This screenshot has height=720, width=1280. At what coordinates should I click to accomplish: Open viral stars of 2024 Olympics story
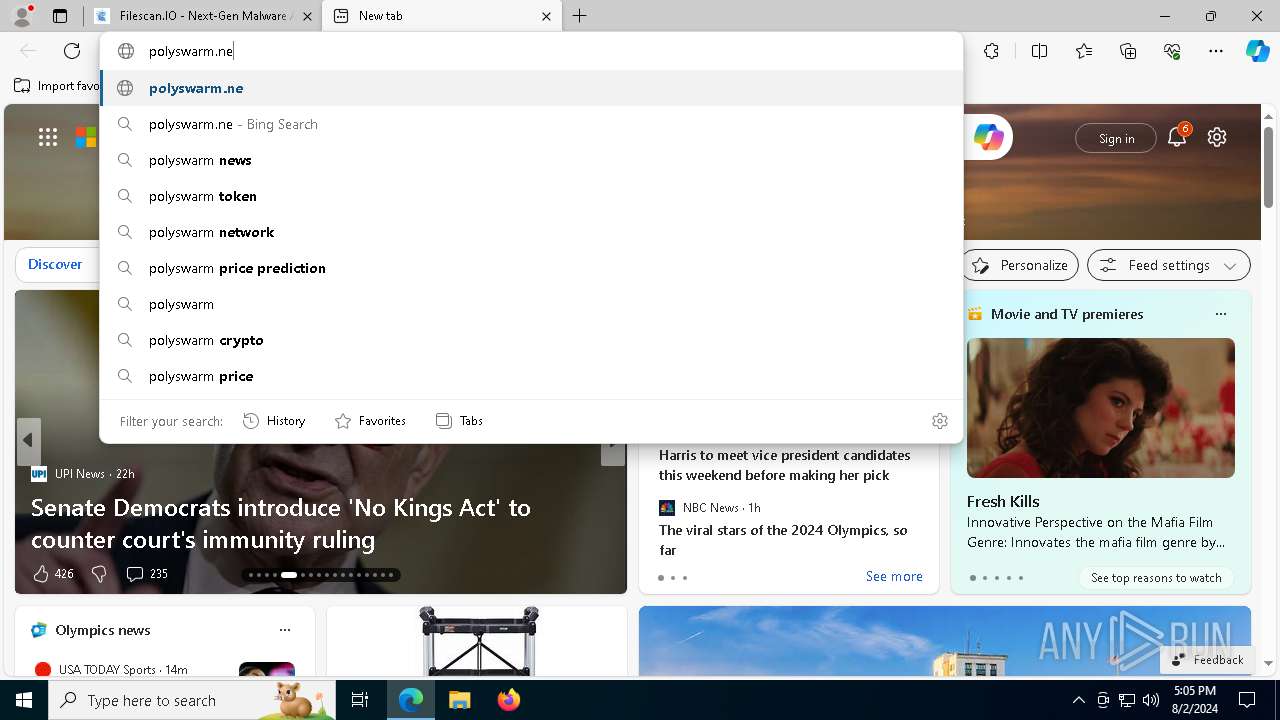pos(783,540)
